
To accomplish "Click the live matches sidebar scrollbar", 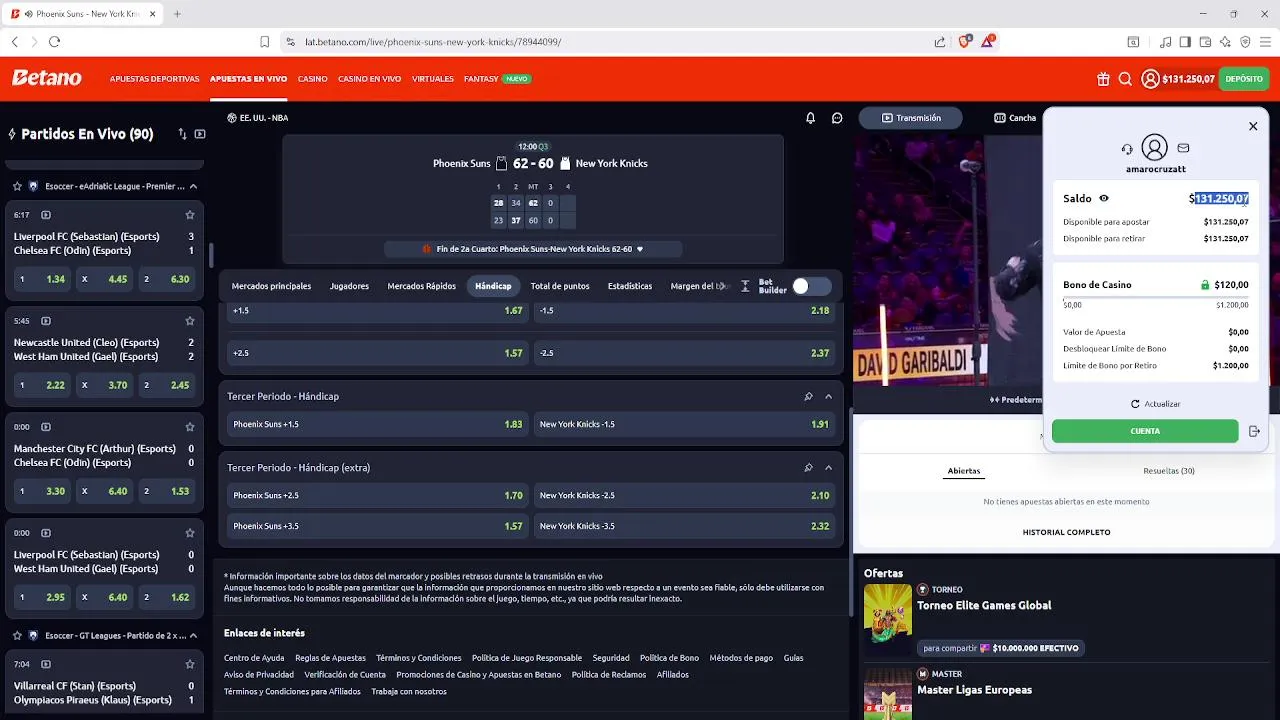I will point(209,254).
